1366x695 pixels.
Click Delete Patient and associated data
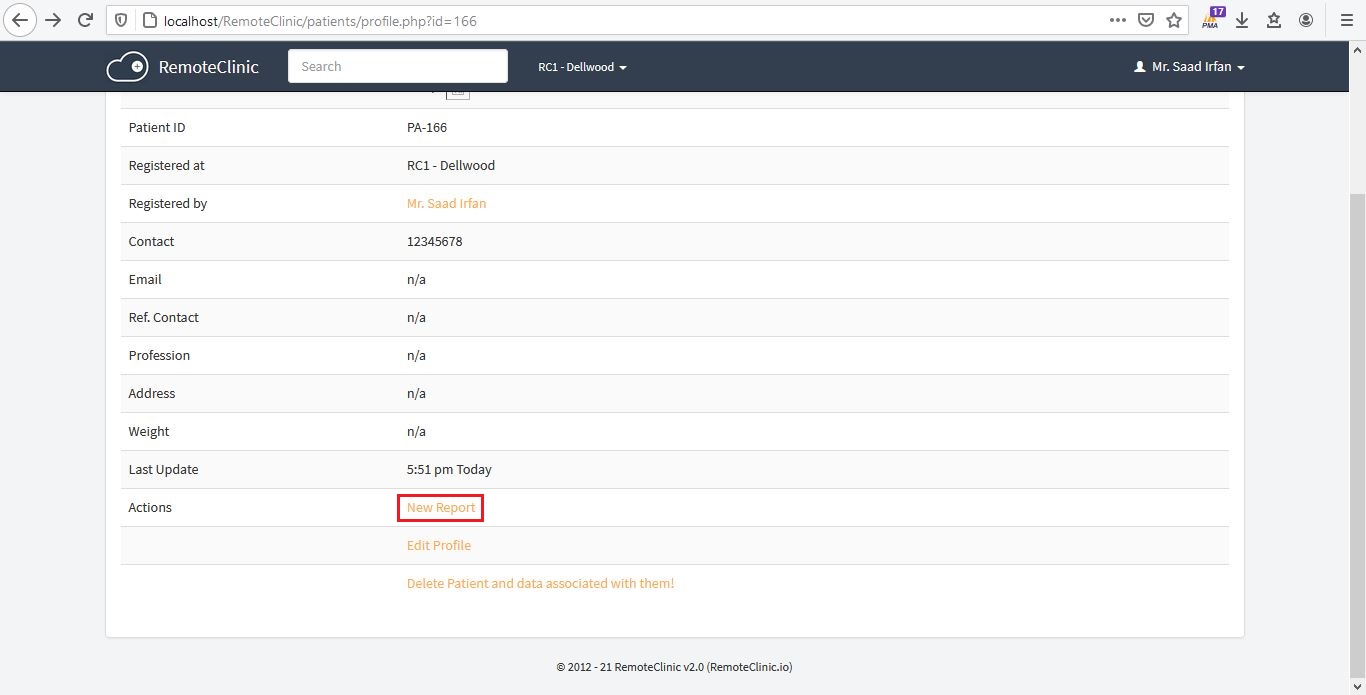coord(540,584)
